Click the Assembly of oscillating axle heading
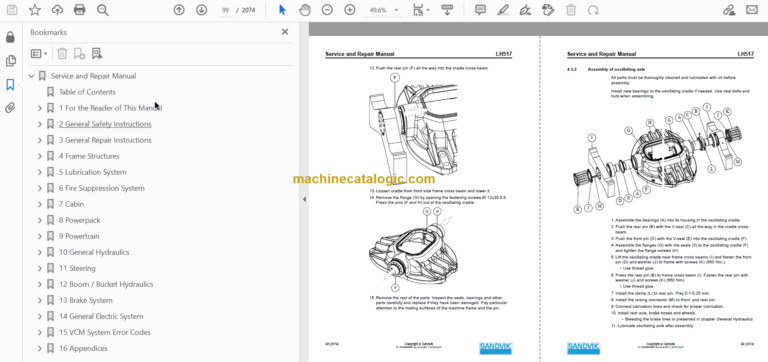The image size is (768, 362). 616,70
